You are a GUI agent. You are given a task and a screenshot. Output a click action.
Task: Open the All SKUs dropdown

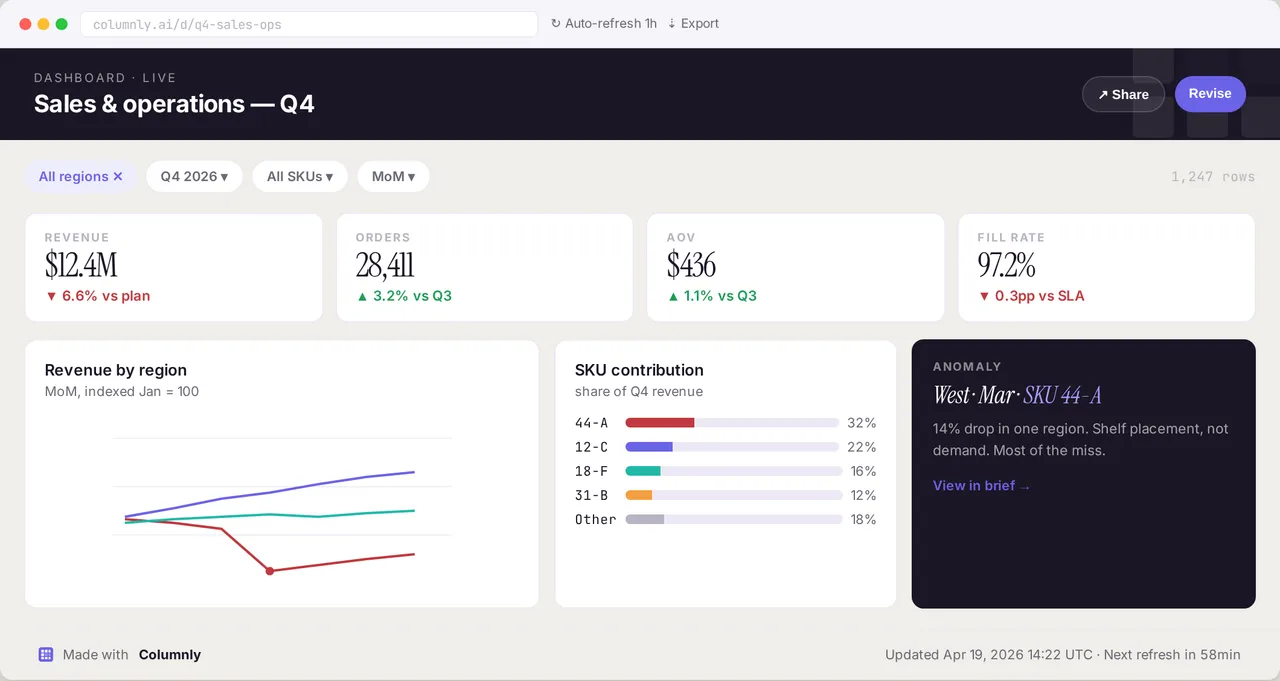(x=300, y=176)
